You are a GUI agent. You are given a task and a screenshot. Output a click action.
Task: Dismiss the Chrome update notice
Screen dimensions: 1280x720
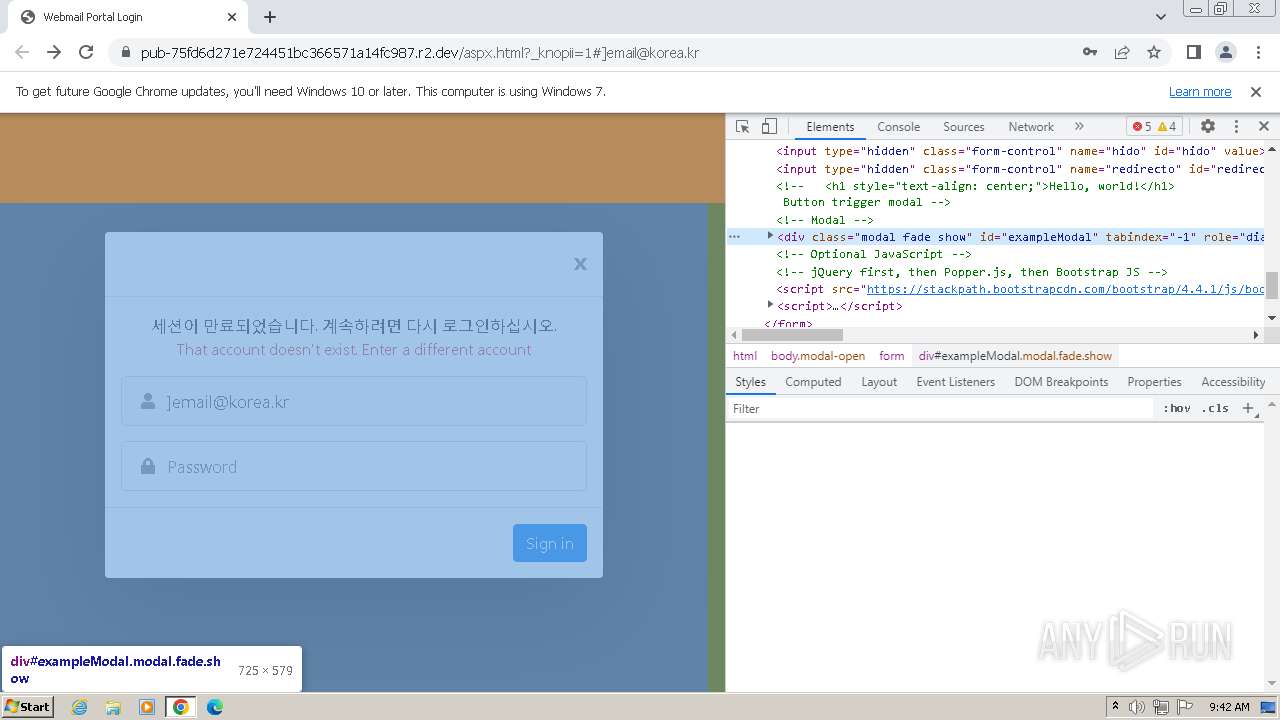(1256, 91)
